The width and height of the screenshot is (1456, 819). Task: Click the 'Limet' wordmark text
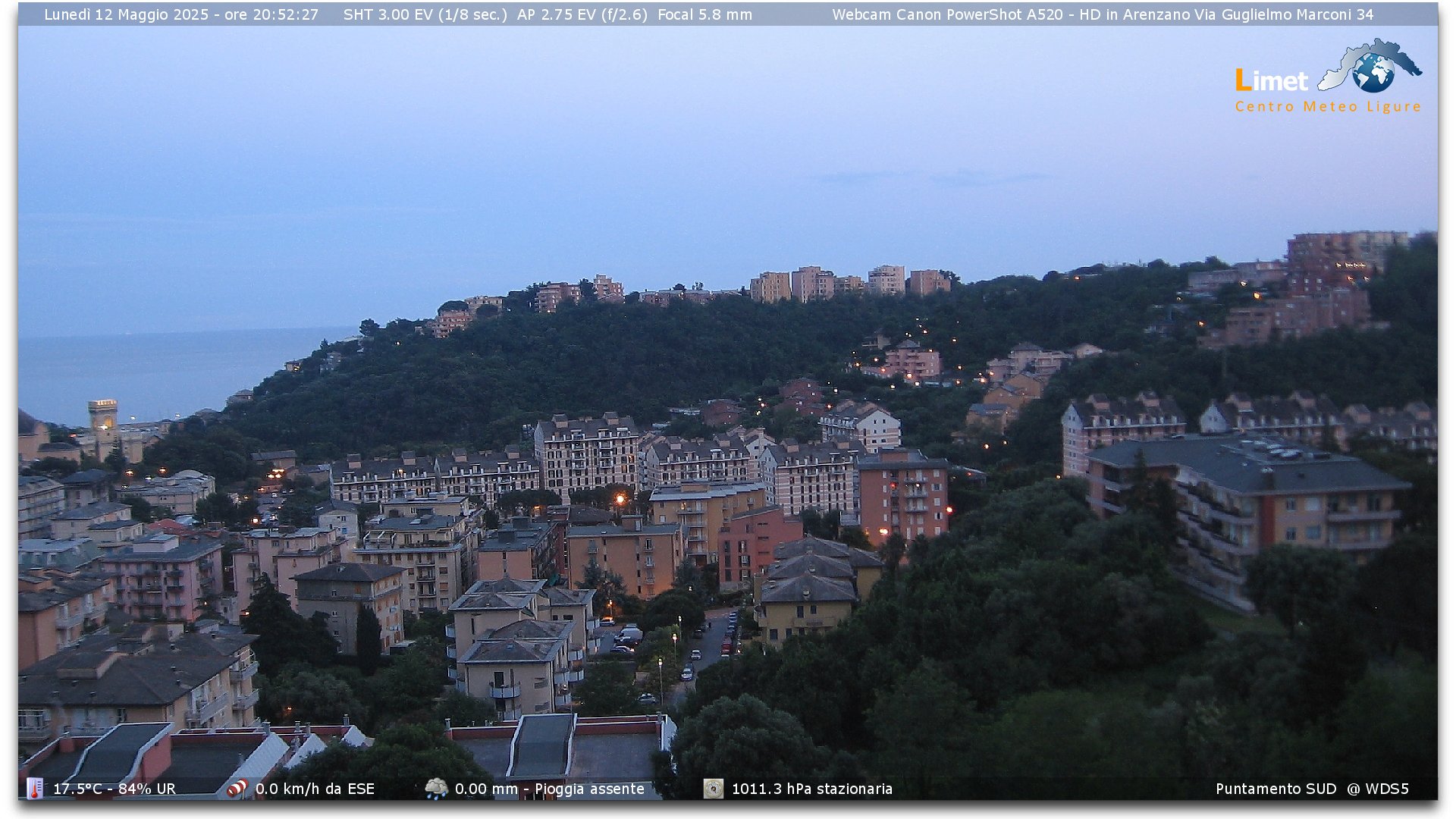tap(1272, 80)
